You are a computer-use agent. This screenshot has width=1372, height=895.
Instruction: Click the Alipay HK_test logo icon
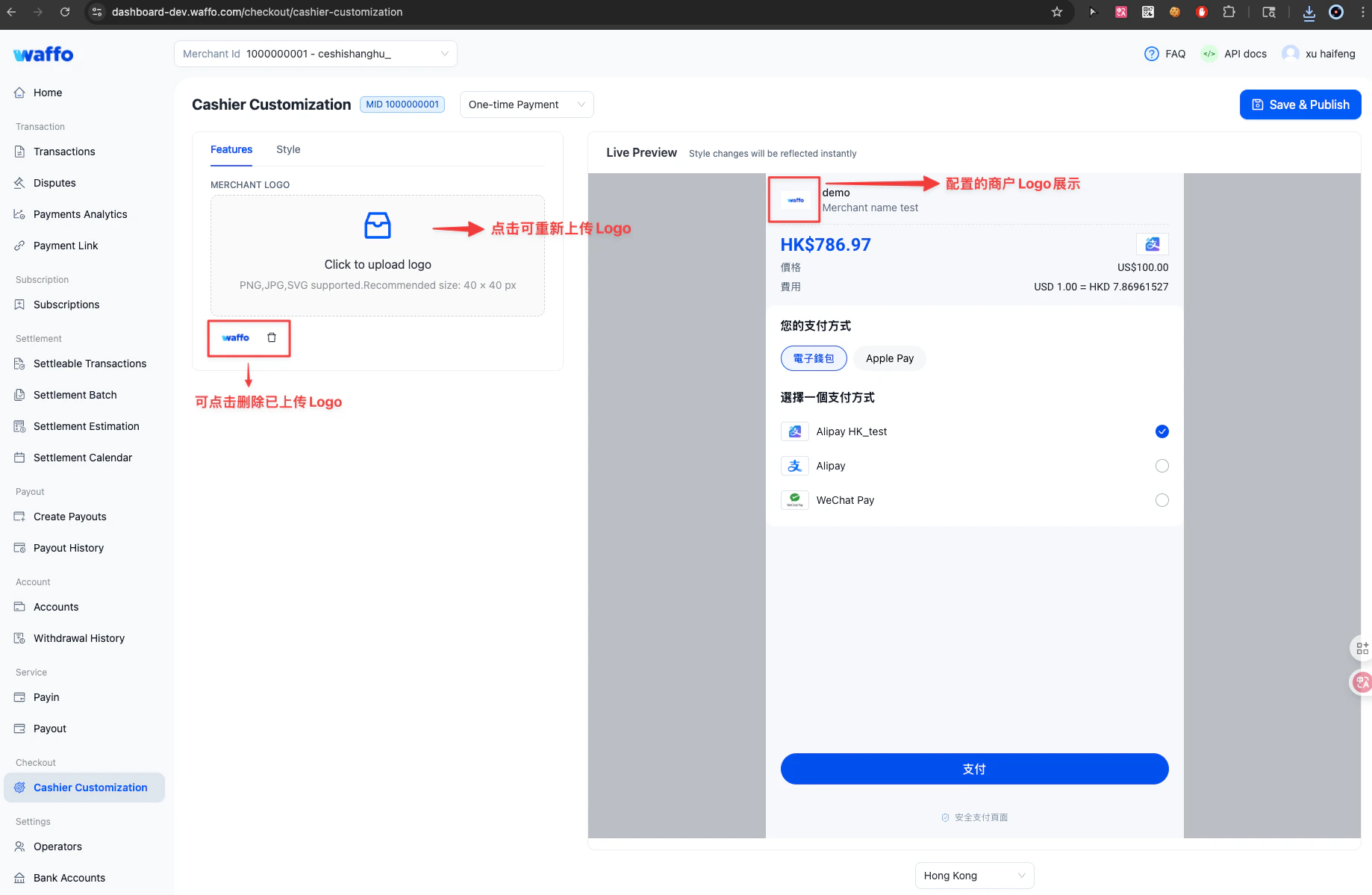(x=795, y=431)
